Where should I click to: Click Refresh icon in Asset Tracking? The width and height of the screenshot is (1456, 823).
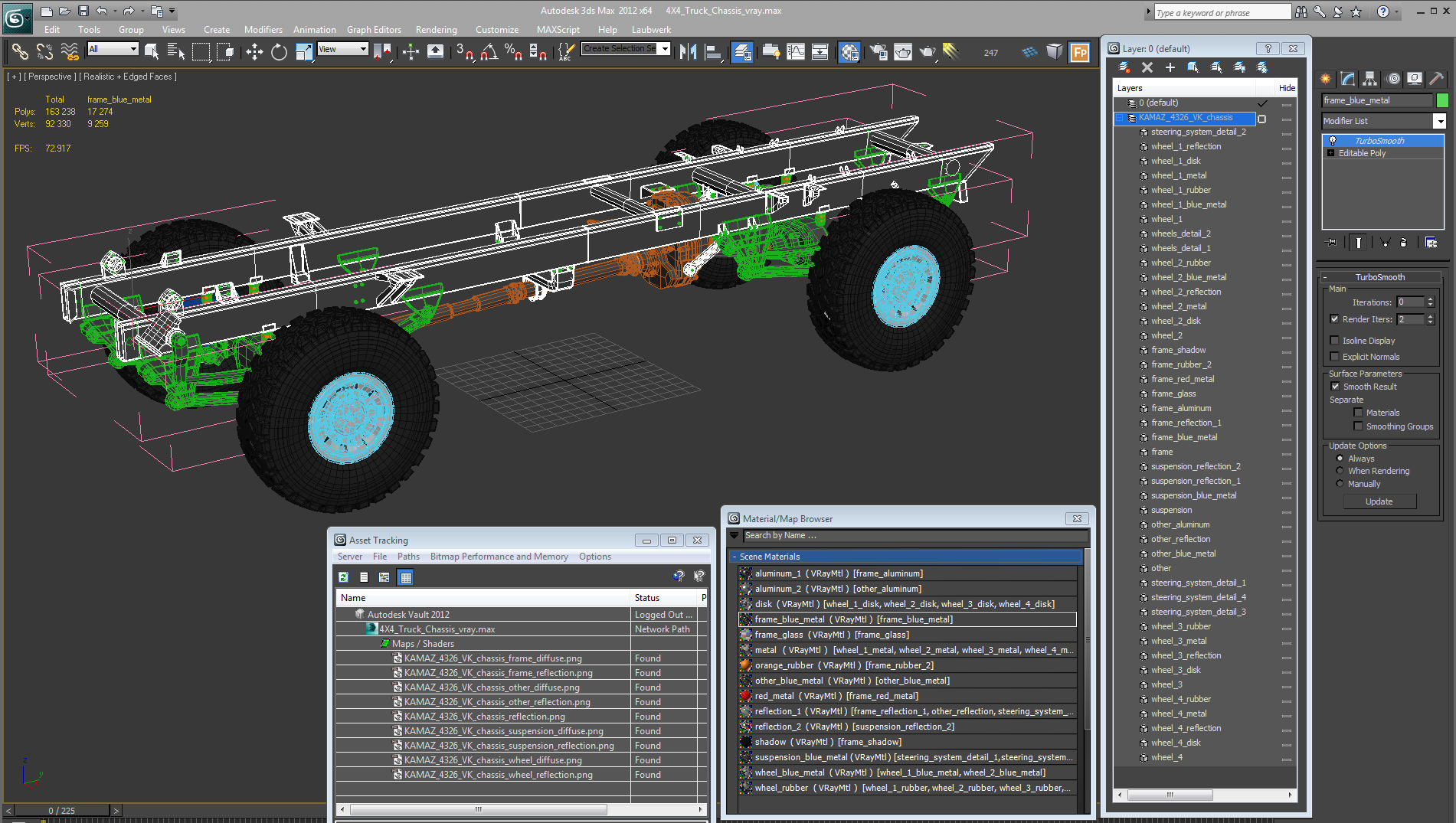(x=343, y=577)
